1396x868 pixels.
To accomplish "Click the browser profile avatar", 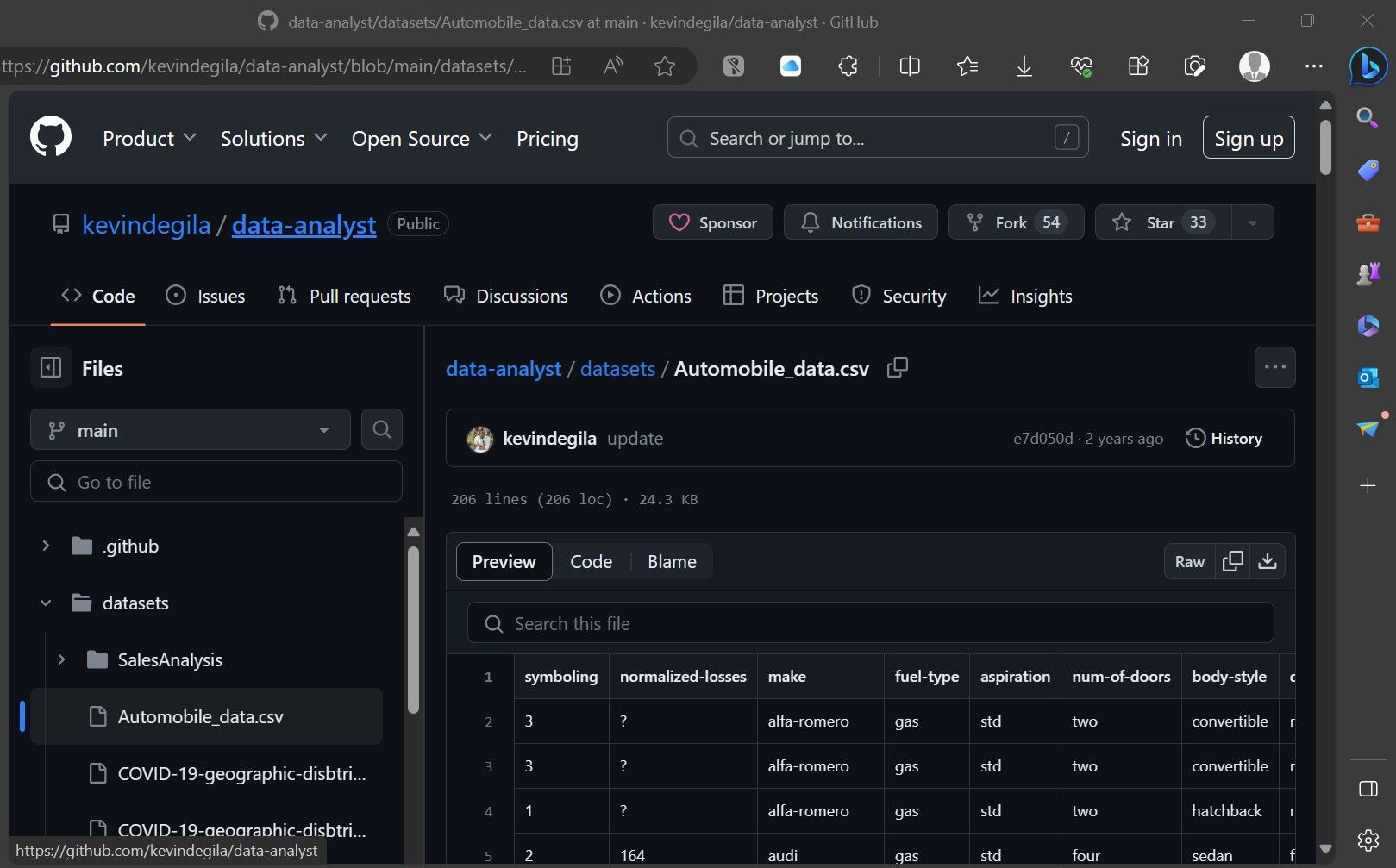I will click(x=1254, y=66).
